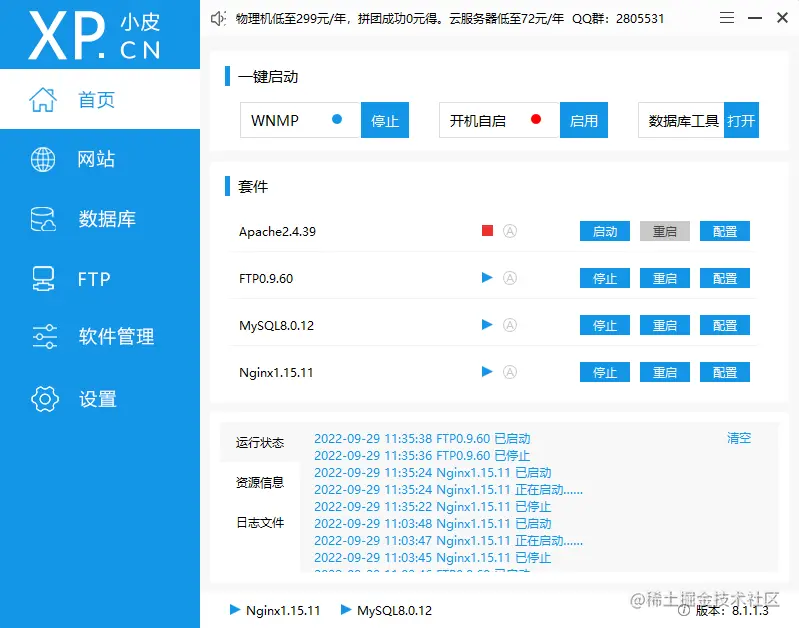799x628 pixels.
Task: Open 配置 for FTP0.9.60
Action: (x=725, y=278)
